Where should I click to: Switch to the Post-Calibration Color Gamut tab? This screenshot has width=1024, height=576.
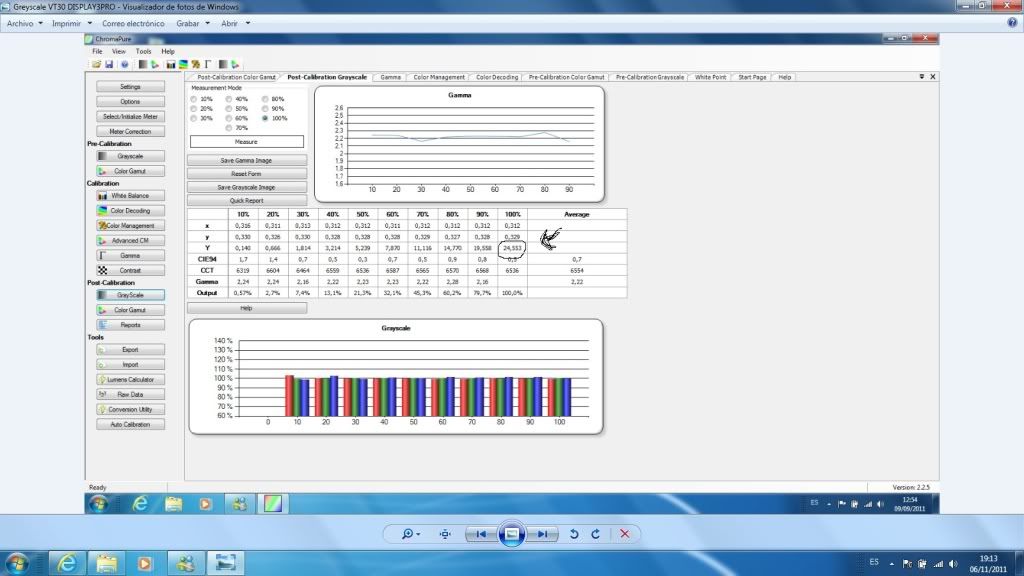[x=236, y=77]
